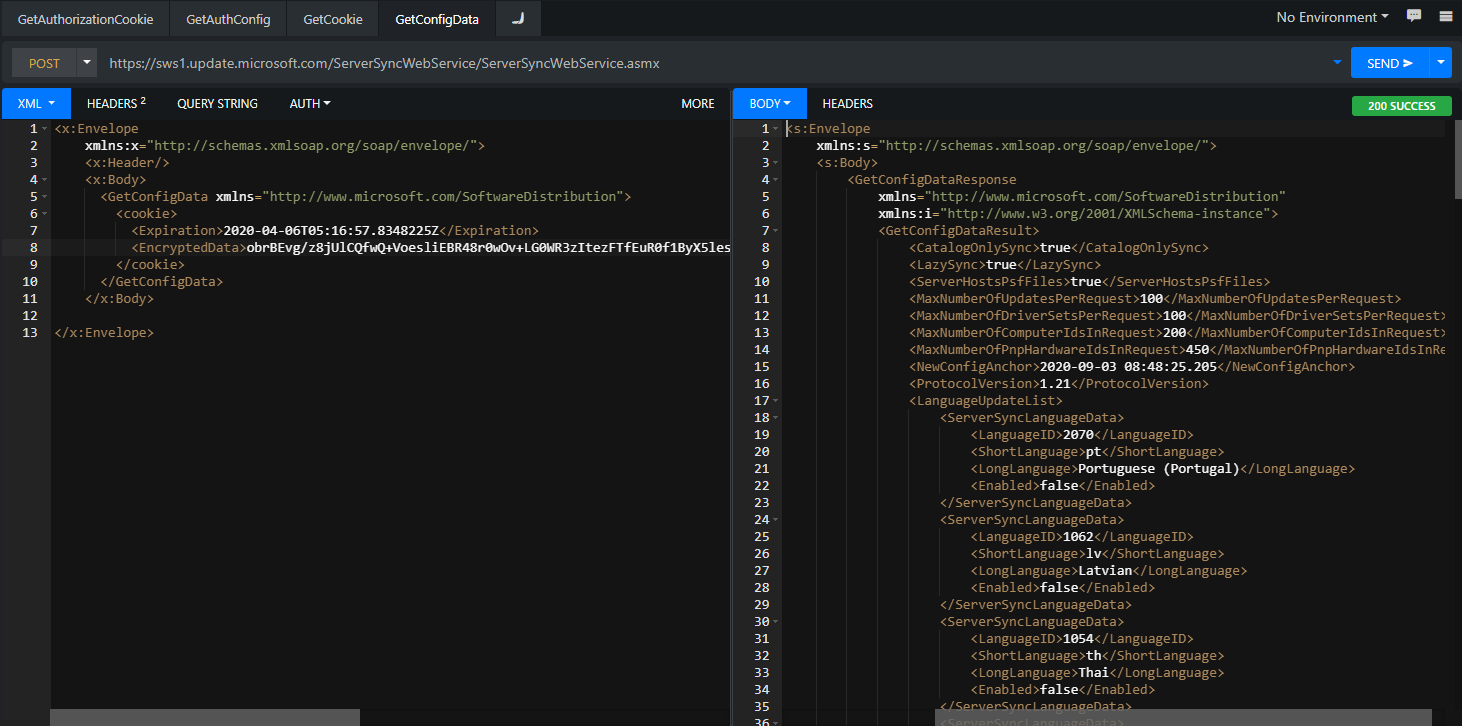Click the LongLanguage Thai text

tap(1093, 673)
